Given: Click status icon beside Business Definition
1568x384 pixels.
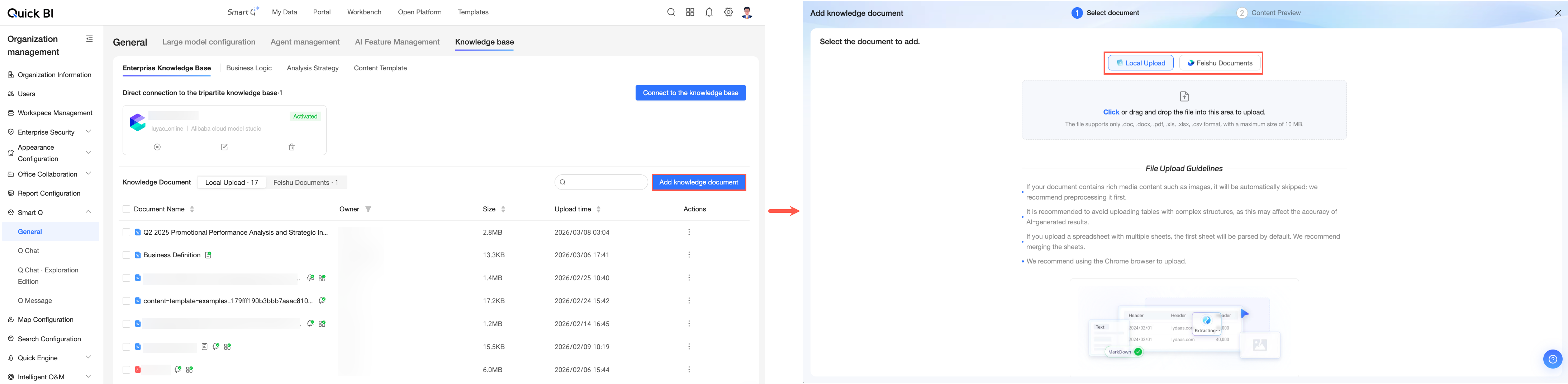Looking at the screenshot, I should click(208, 255).
